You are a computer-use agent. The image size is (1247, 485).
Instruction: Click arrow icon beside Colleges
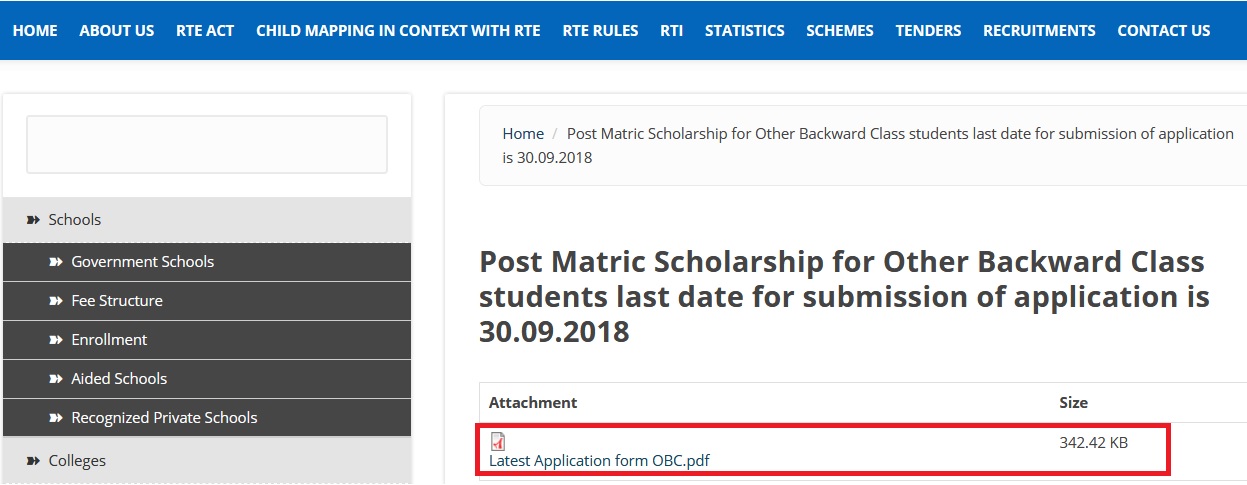[33, 461]
